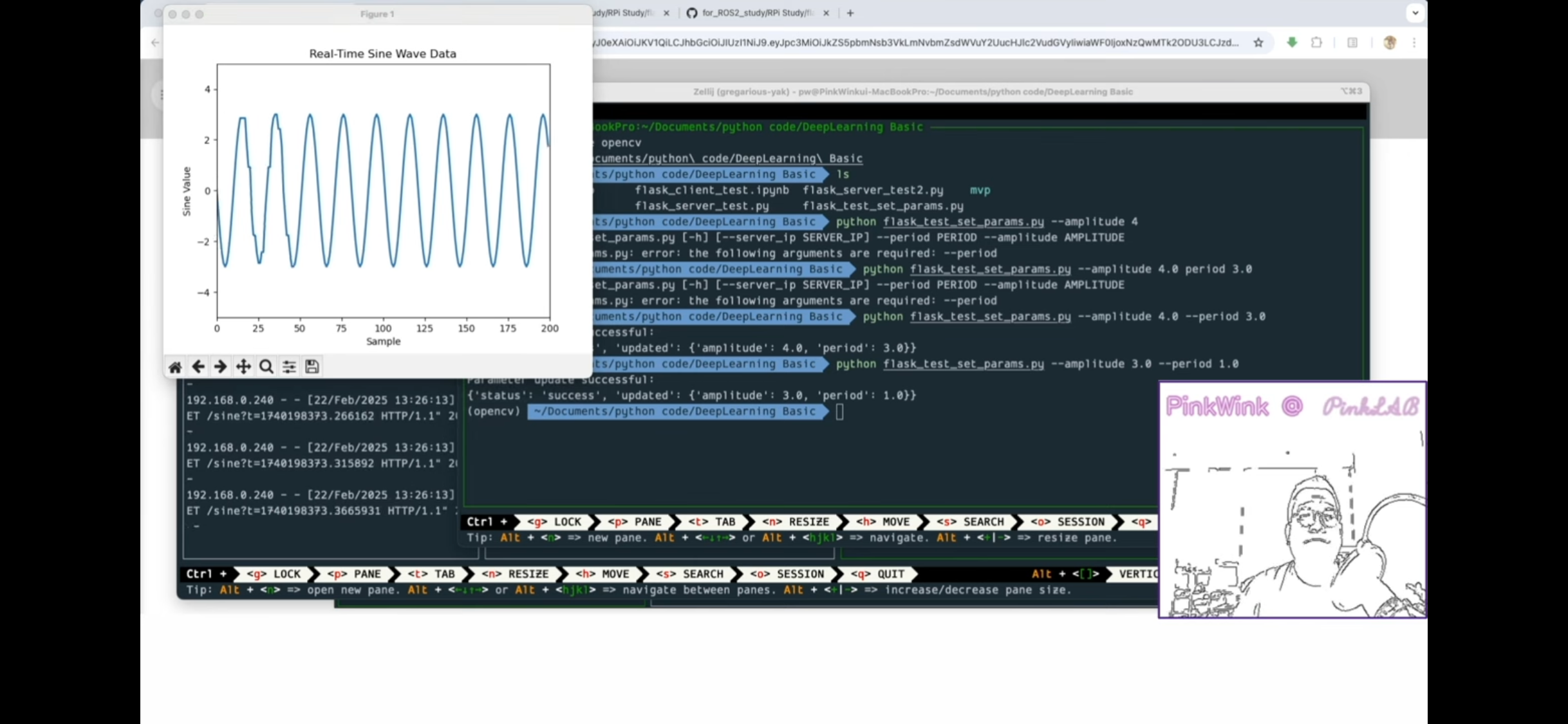
Task: Click the Sample x-axis label
Action: point(384,342)
